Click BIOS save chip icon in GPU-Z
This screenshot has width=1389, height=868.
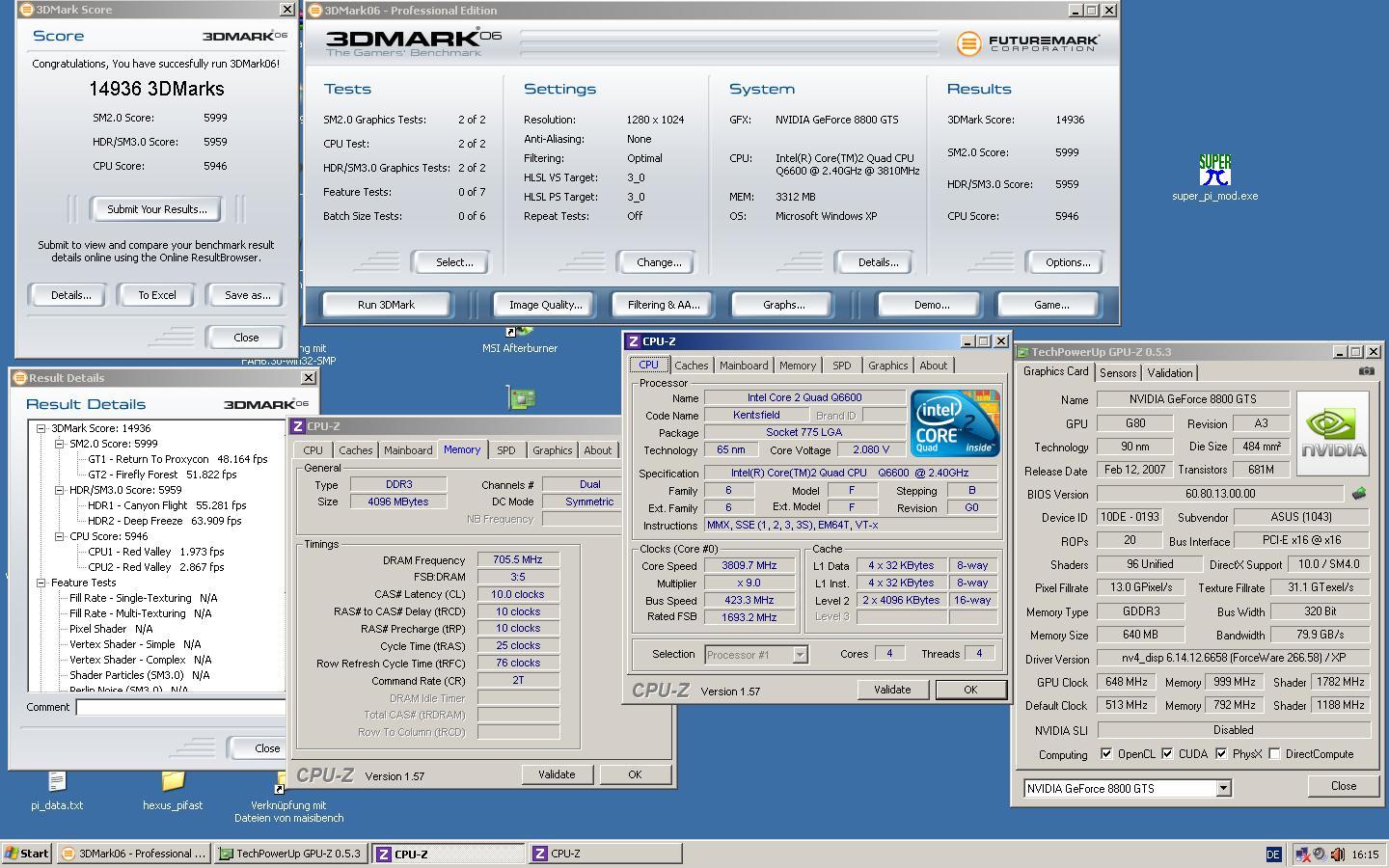pyautogui.click(x=1359, y=494)
